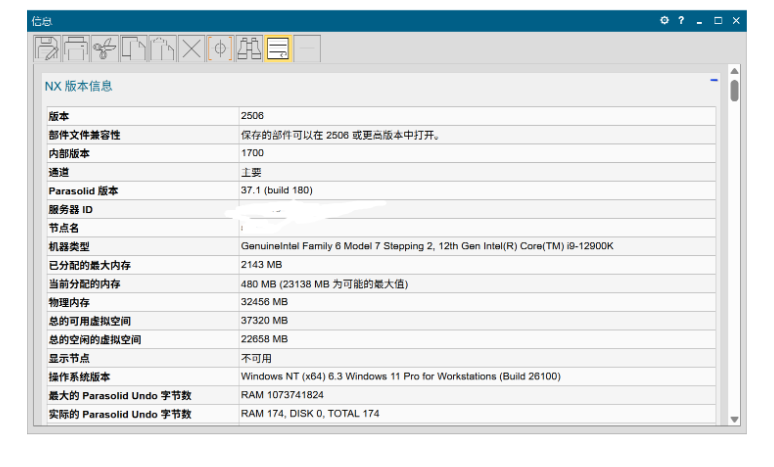
Task: Click the scrollbar up arrow
Action: (x=734, y=72)
